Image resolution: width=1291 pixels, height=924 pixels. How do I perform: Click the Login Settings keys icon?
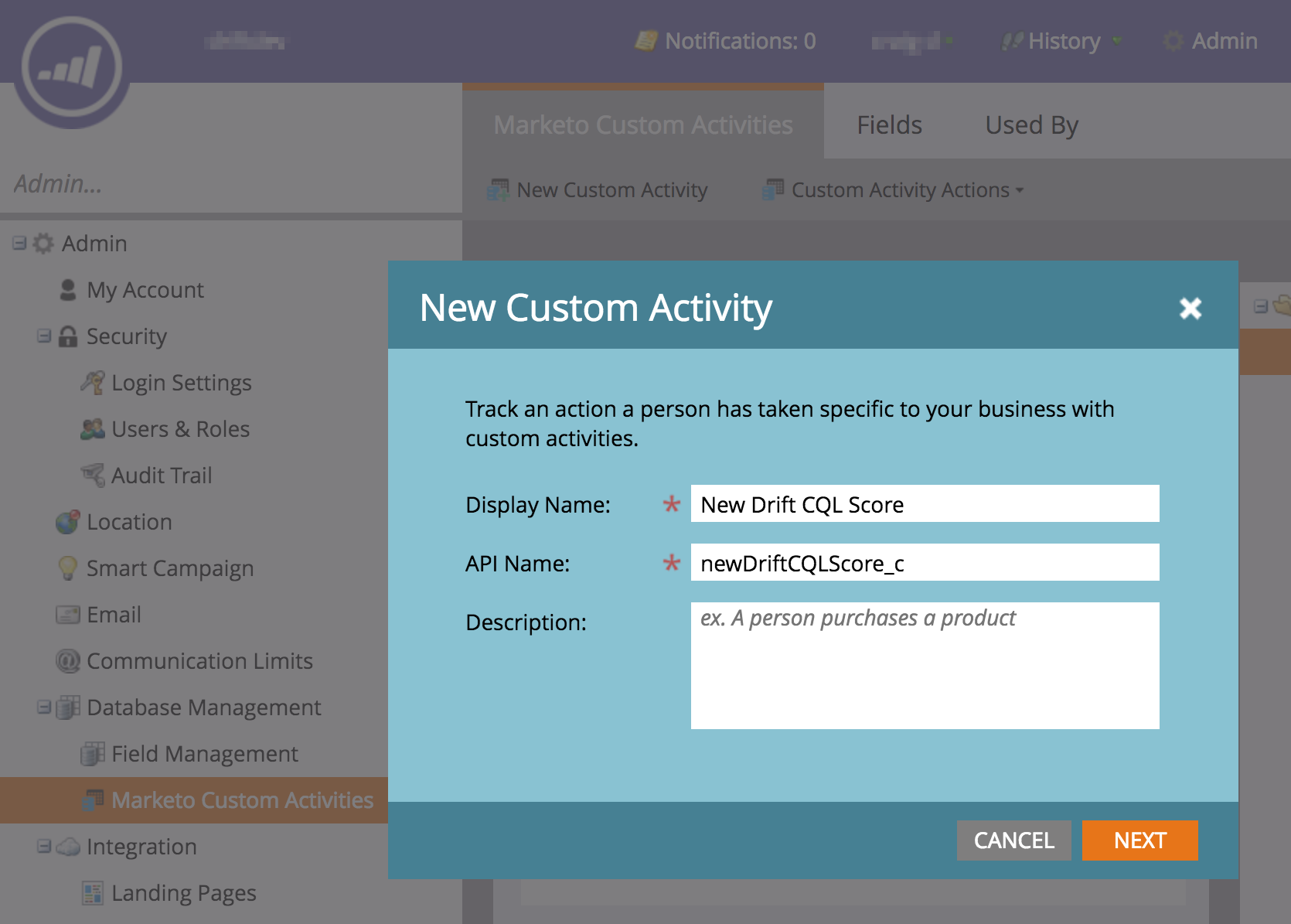click(x=93, y=383)
